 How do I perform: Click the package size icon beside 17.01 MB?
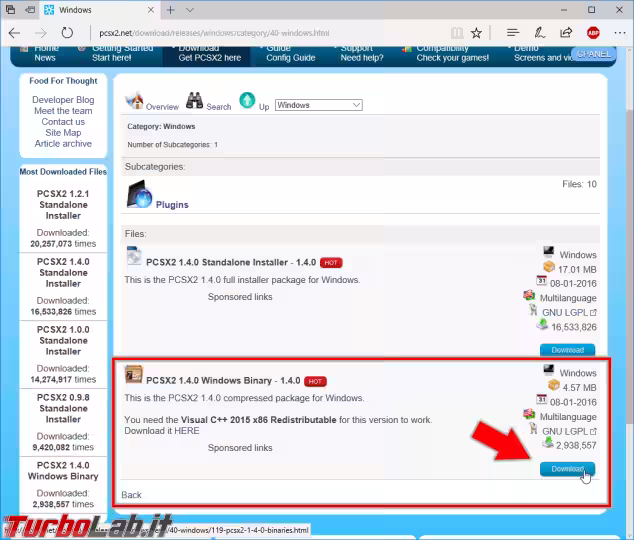tap(549, 267)
